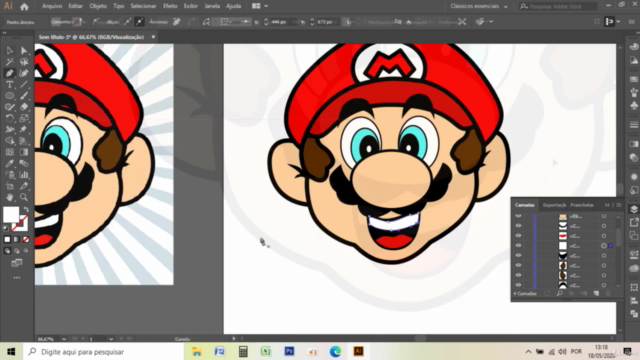Open the Edit Toolbar three-dots button

[x=17, y=278]
